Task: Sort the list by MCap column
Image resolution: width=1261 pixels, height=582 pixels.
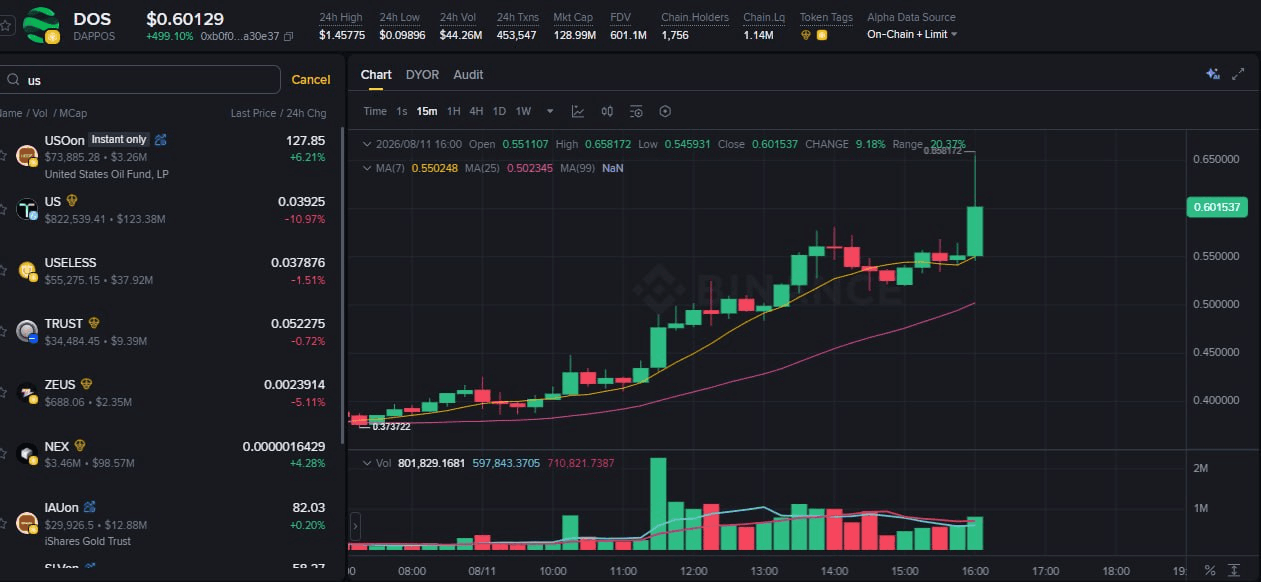Action: click(72, 113)
